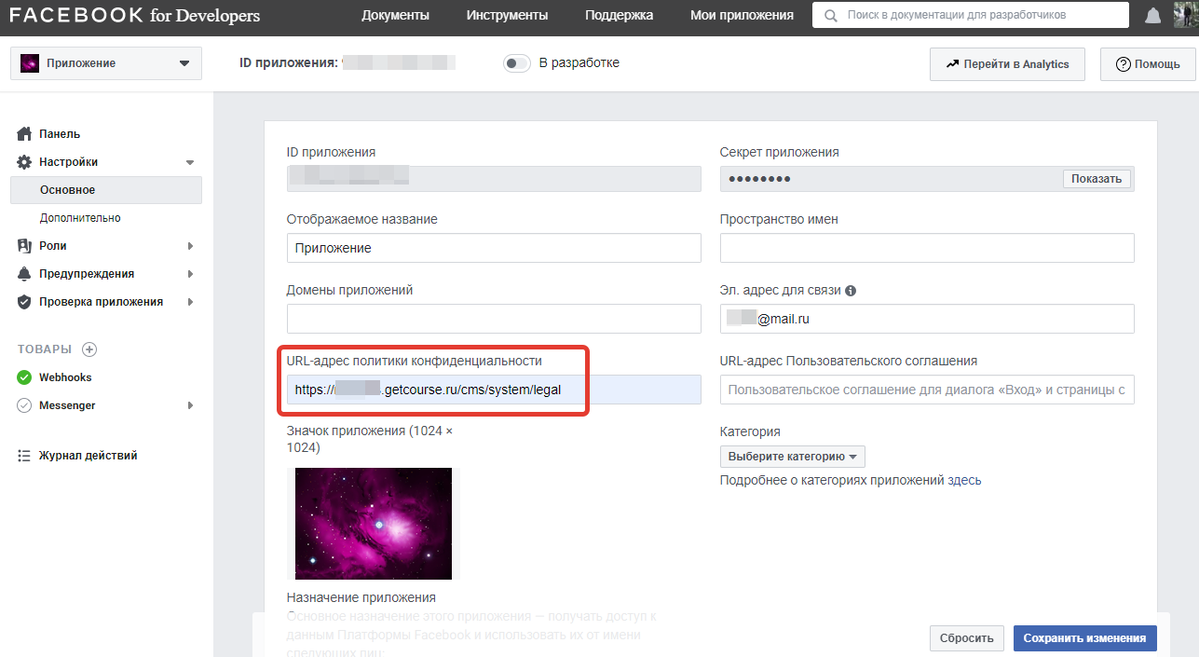The height and width of the screenshot is (657, 1199).
Task: Open Webhooks product in sidebar
Action: click(65, 377)
